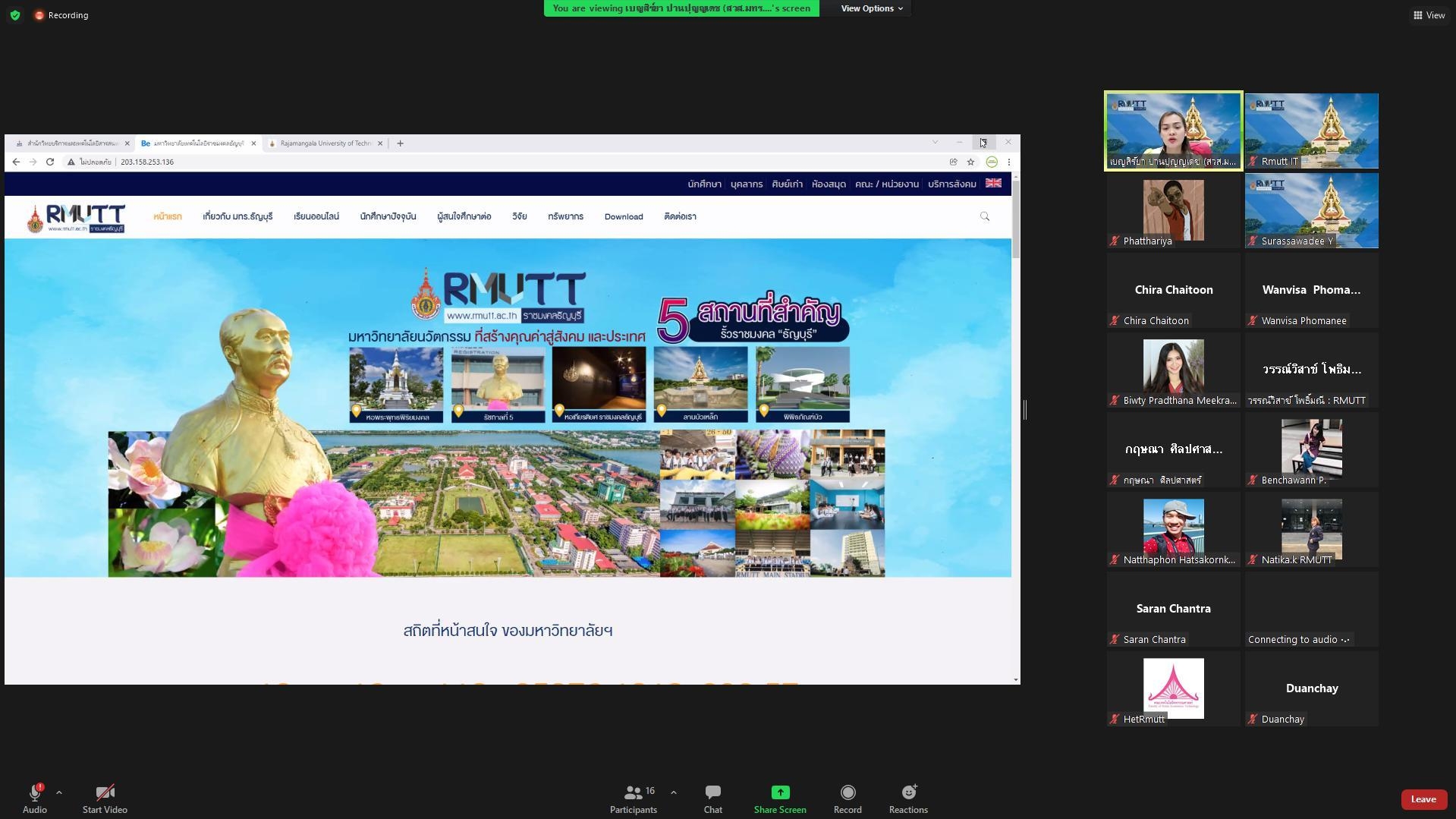Close the Rajamangala University tab
The width and height of the screenshot is (1456, 819).
[380, 143]
